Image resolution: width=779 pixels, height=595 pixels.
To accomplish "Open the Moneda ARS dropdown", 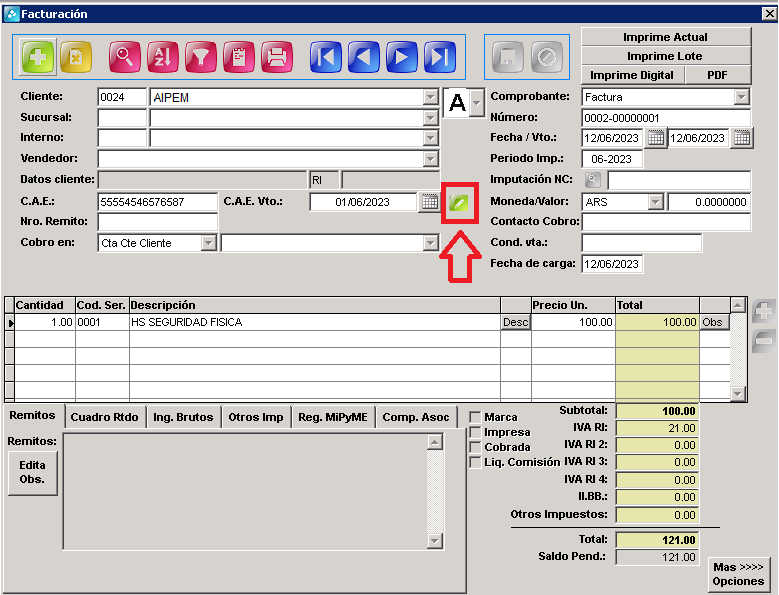I will coord(656,202).
